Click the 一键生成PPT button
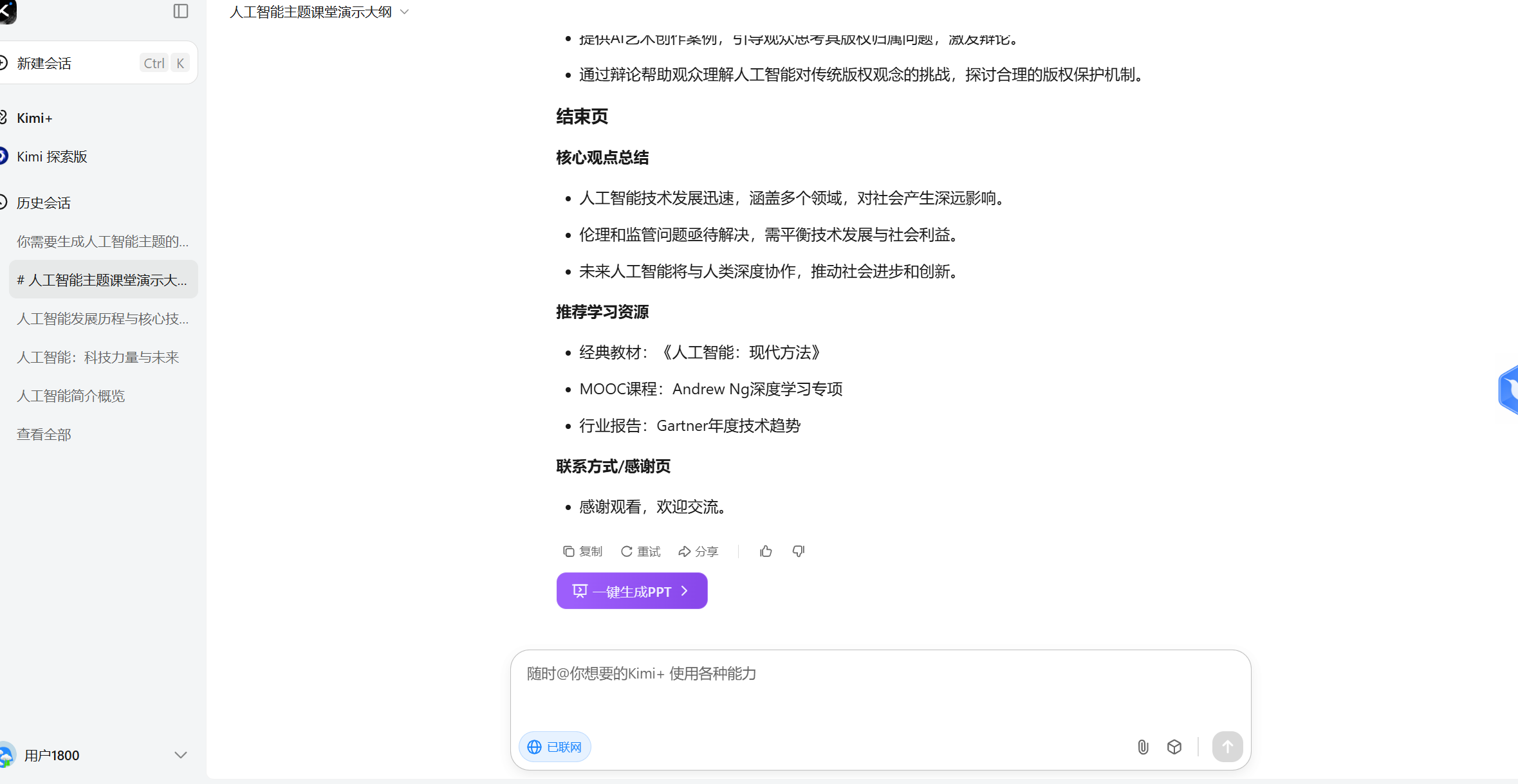 pyautogui.click(x=631, y=591)
